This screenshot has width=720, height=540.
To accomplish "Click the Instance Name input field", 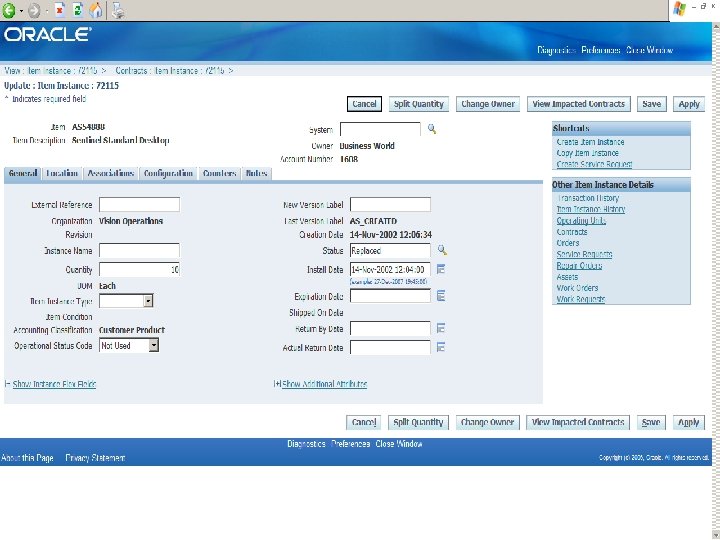I will coord(139,251).
